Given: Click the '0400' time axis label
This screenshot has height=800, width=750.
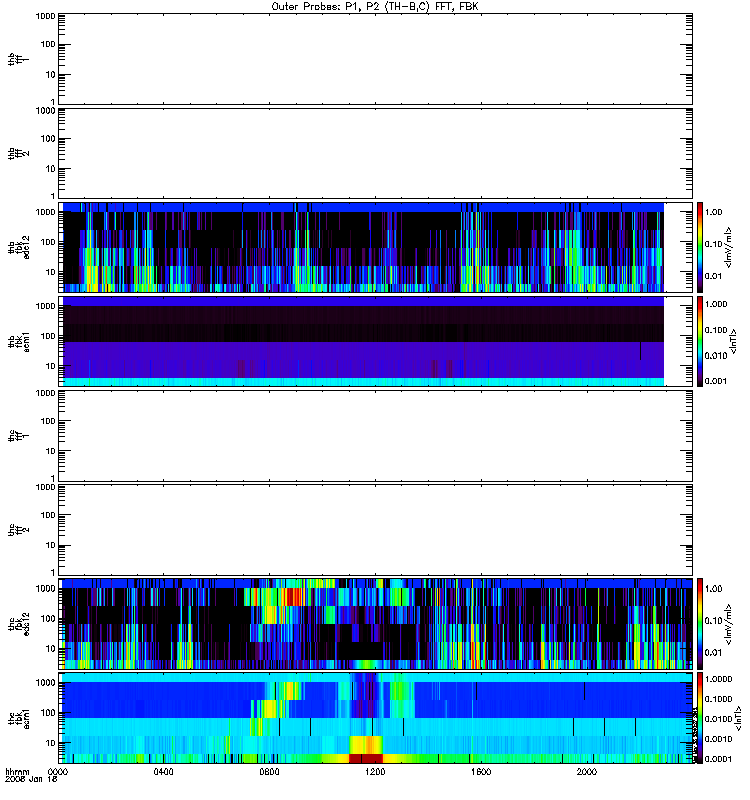Looking at the screenshot, I should (163, 772).
